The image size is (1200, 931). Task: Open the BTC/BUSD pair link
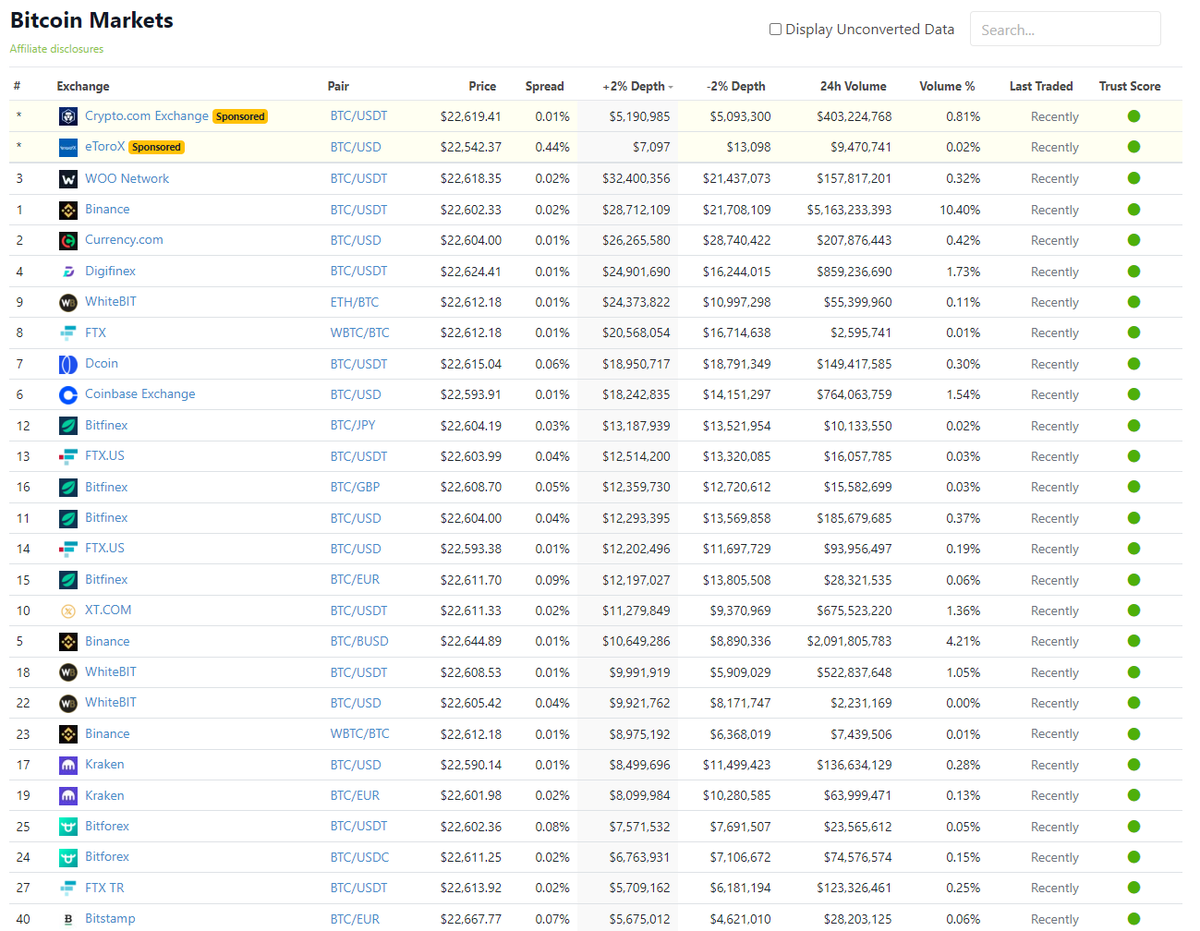[x=359, y=641]
